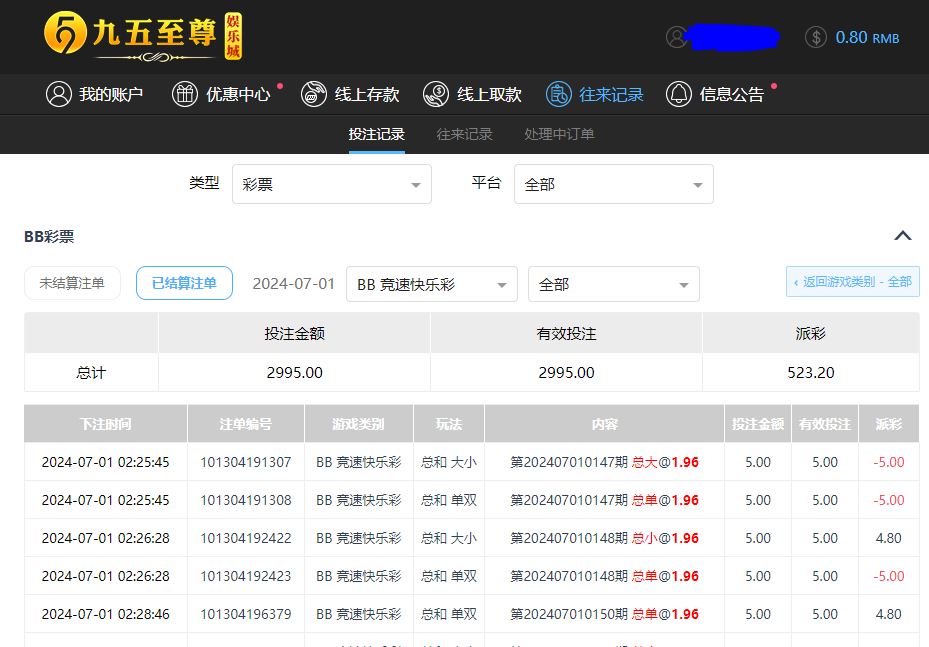Open 优惠中心 gift icon
Image resolution: width=929 pixels, height=647 pixels.
pyautogui.click(x=185, y=94)
